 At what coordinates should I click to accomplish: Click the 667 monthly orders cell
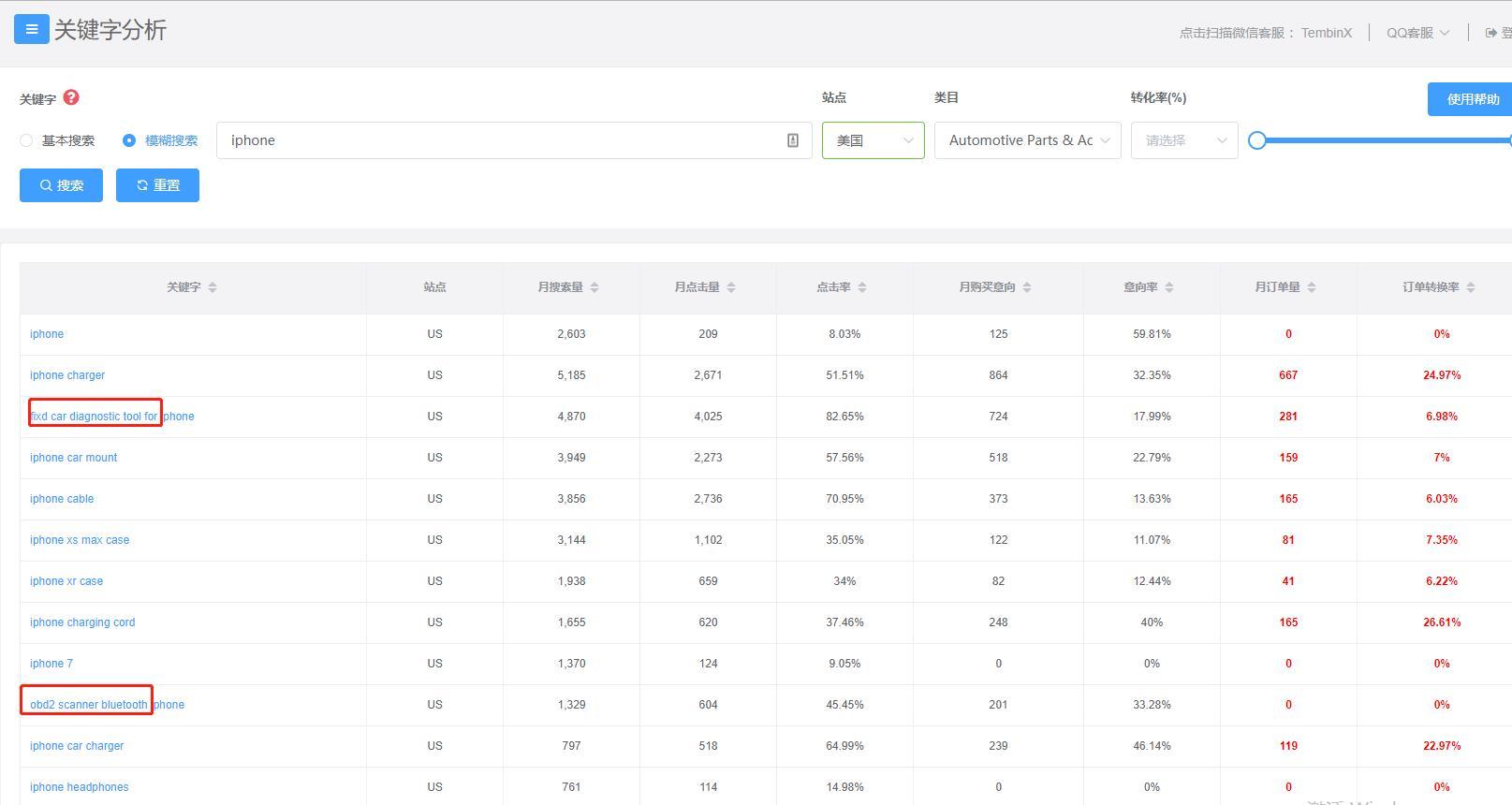pos(1288,375)
